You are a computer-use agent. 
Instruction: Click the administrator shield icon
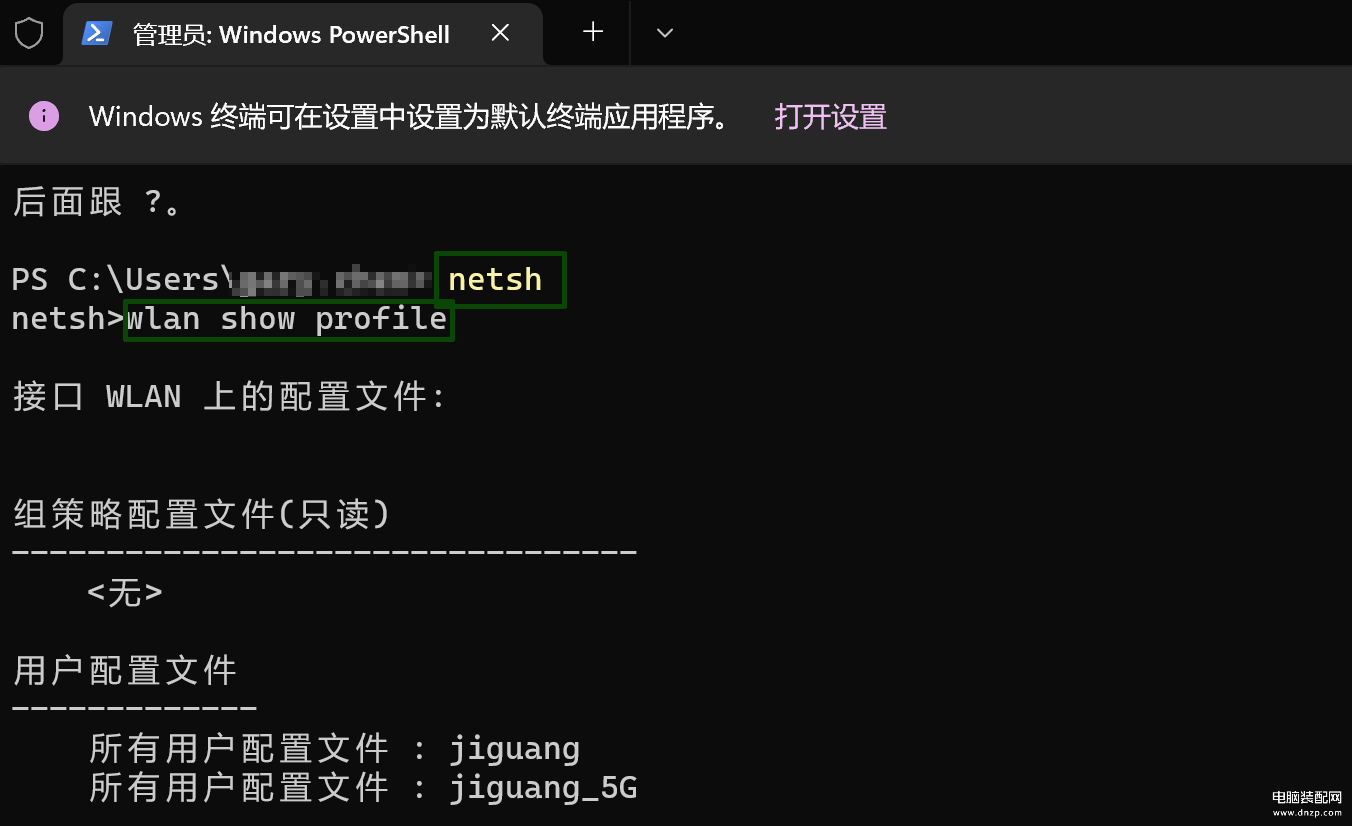pyautogui.click(x=29, y=33)
